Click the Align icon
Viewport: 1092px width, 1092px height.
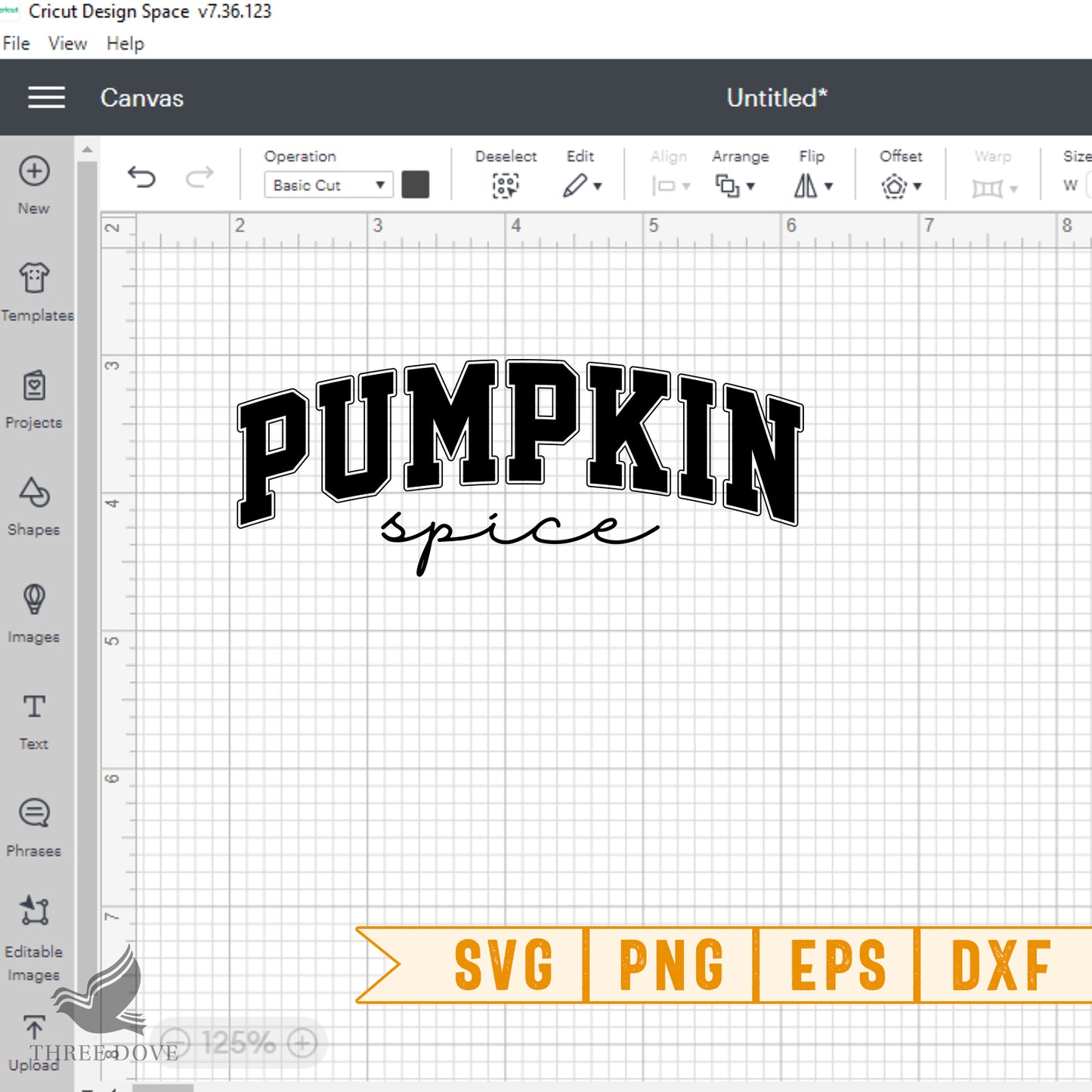(663, 186)
